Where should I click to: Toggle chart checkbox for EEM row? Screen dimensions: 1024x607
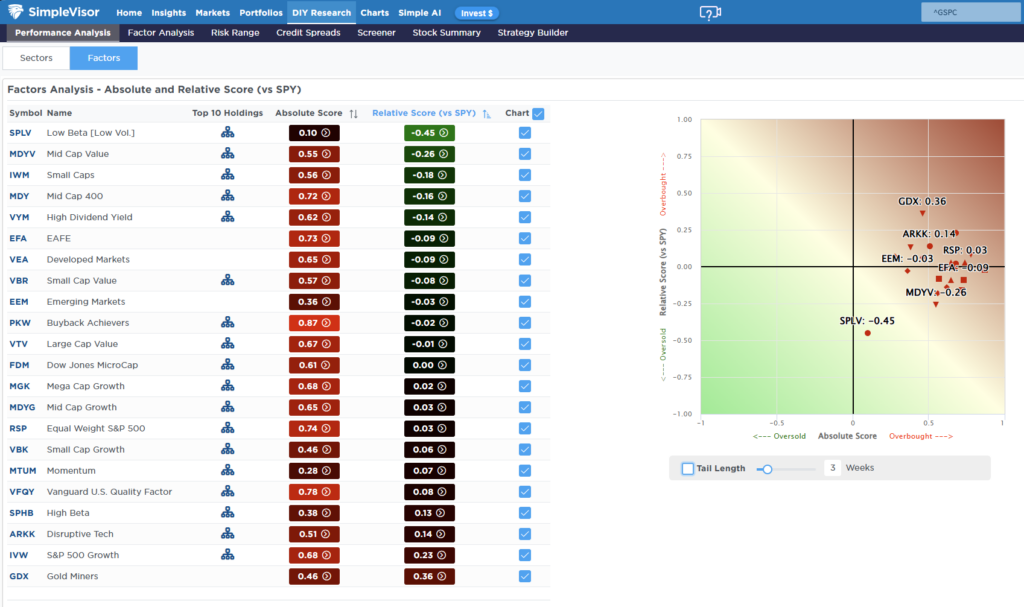[x=525, y=301]
